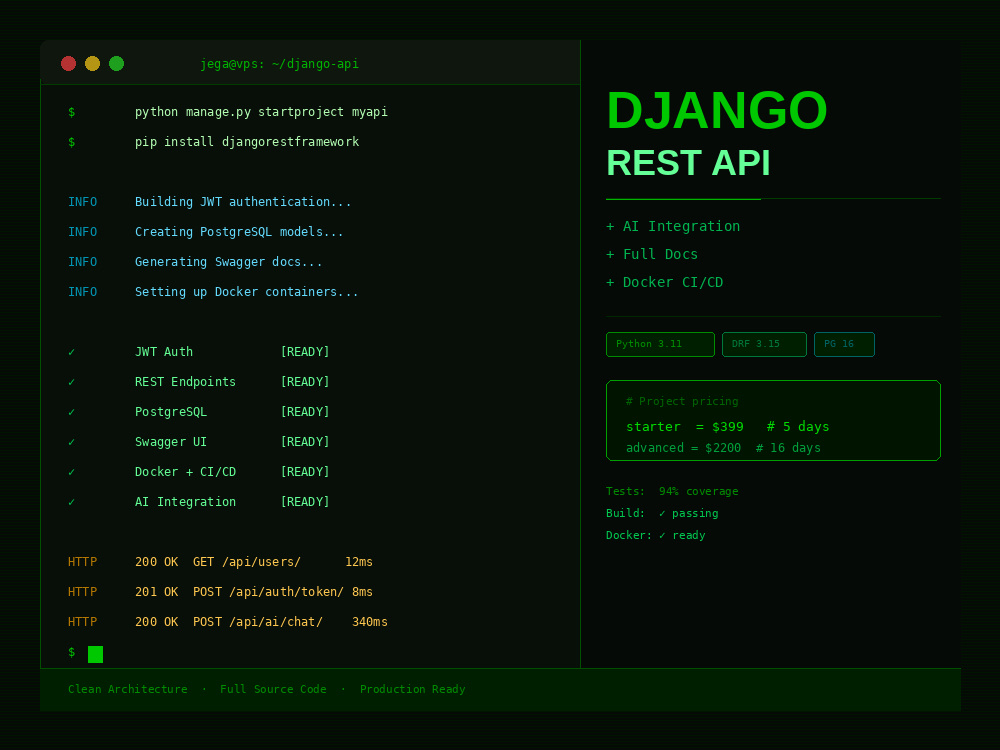Click the PG 16 badge
This screenshot has width=1000, height=750.
(844, 344)
